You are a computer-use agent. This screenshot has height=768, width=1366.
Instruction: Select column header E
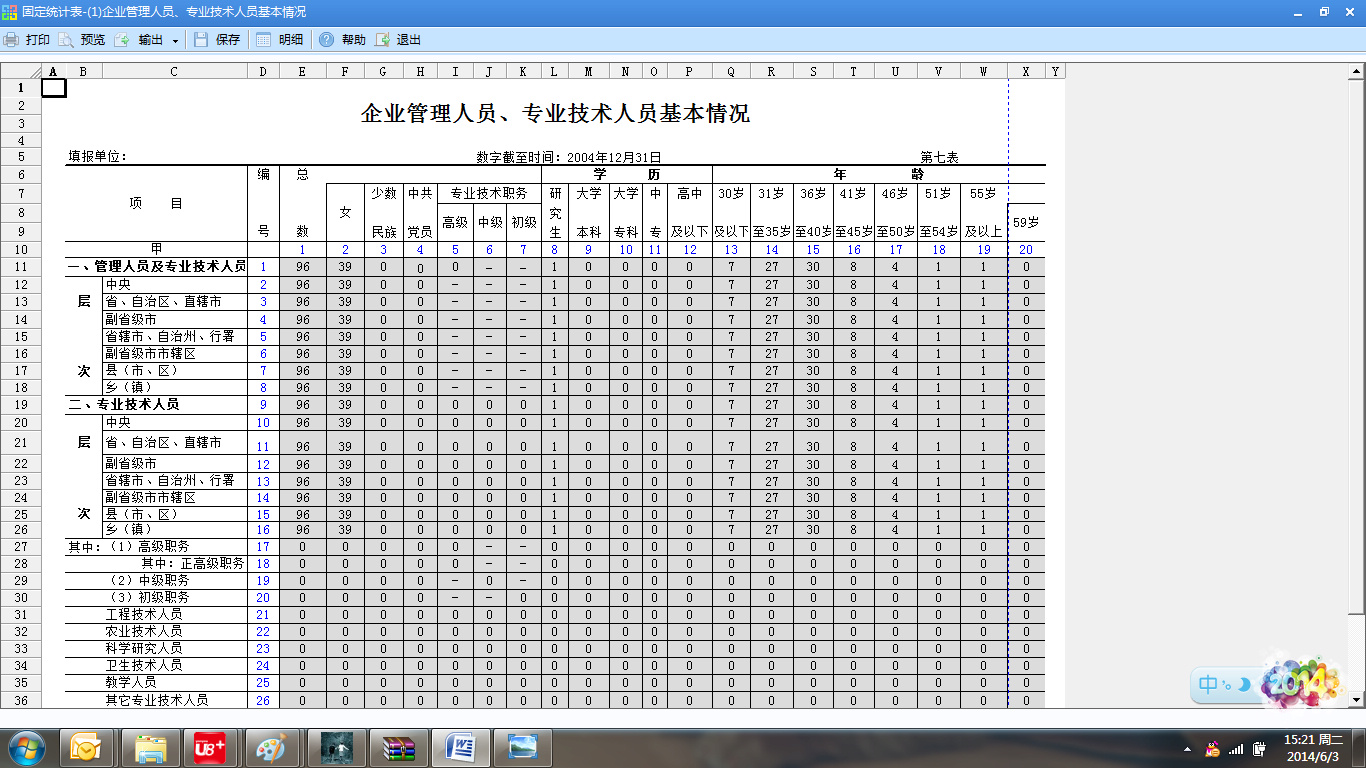pyautogui.click(x=303, y=71)
